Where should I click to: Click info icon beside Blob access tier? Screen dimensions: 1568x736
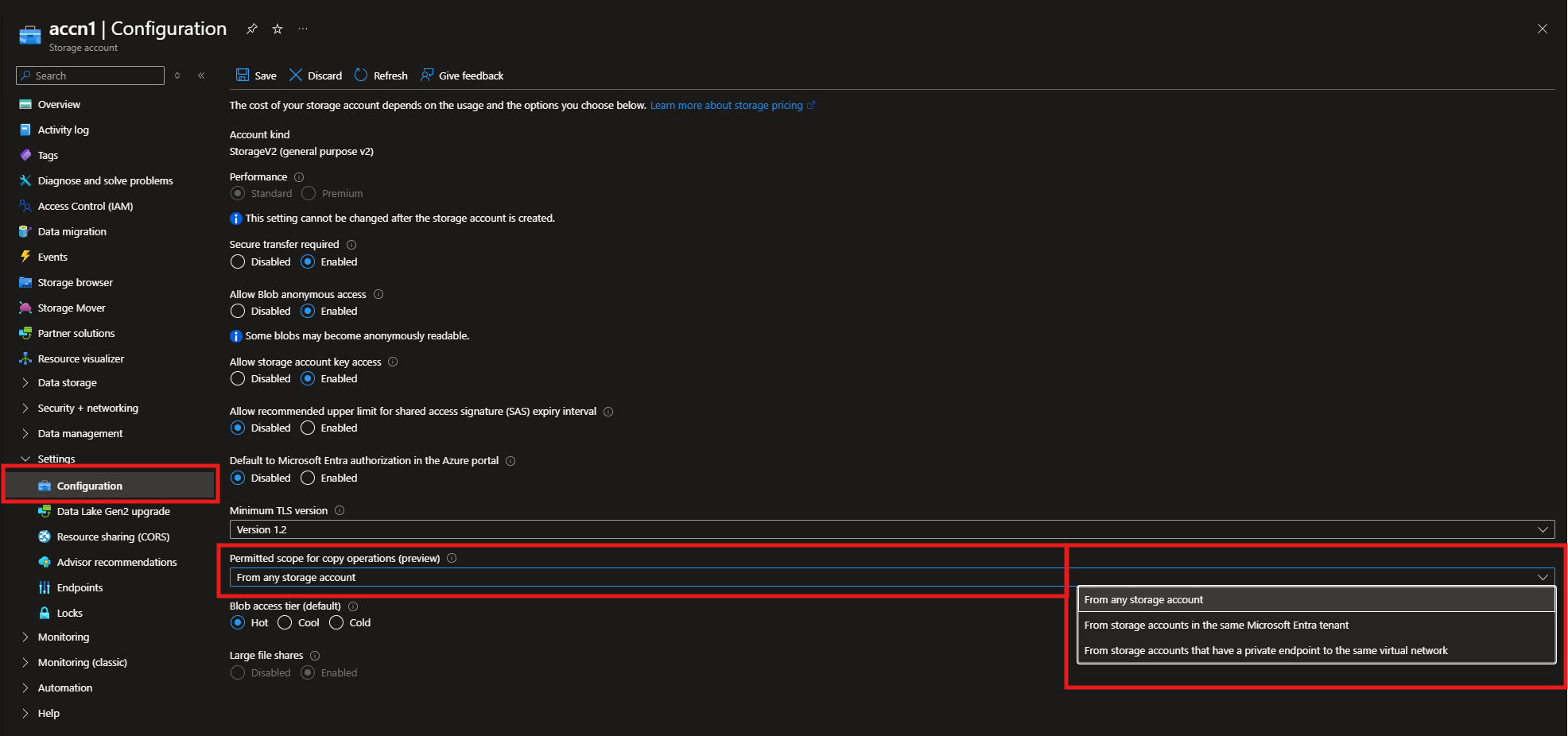pos(353,606)
